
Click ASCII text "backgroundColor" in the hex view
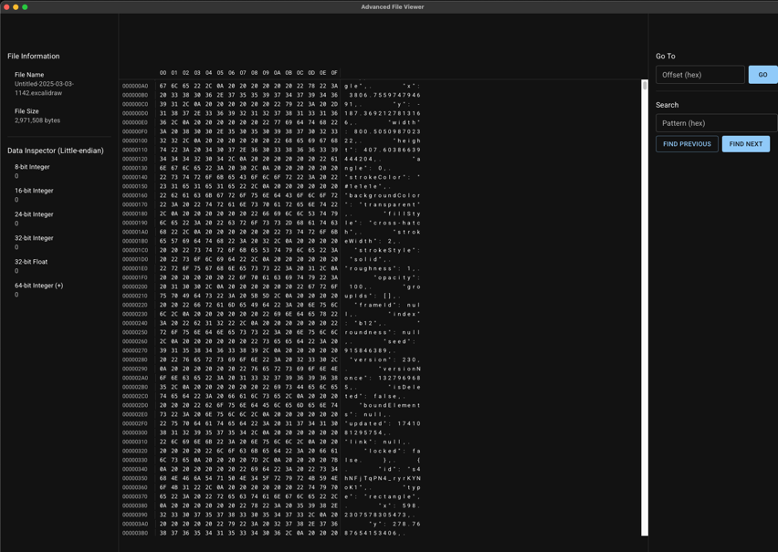coord(382,196)
